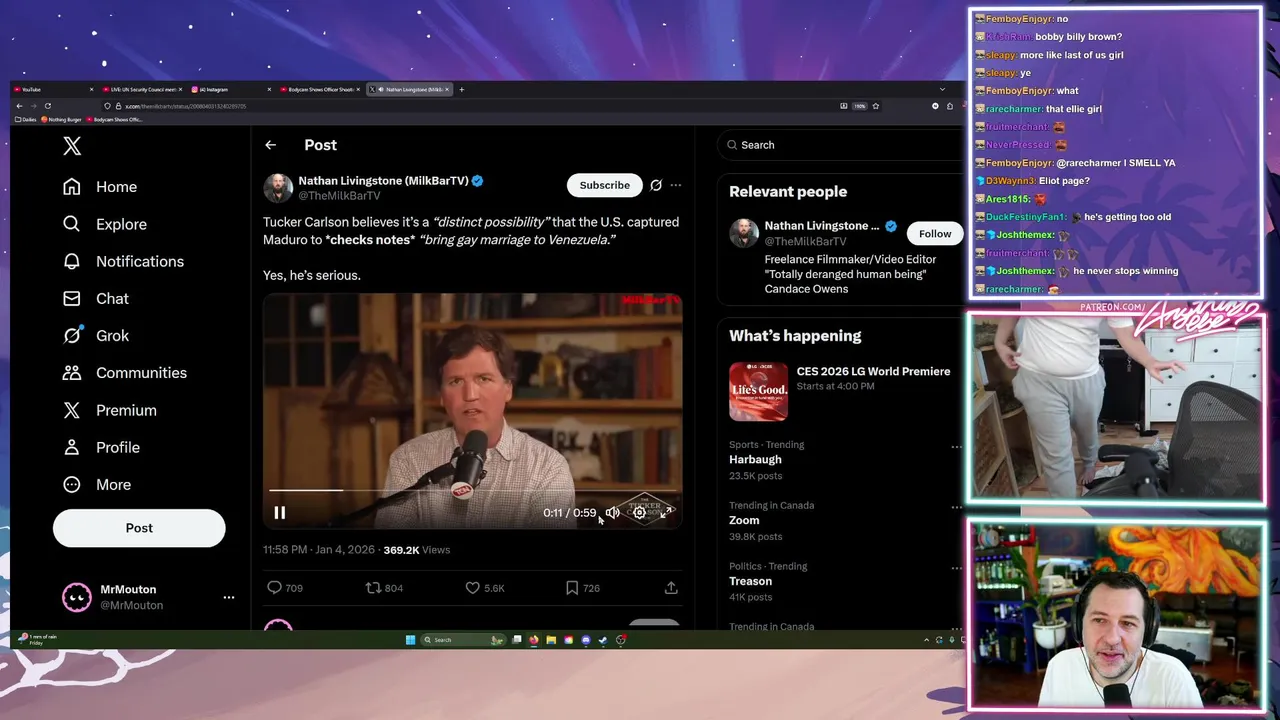Viewport: 1280px width, 720px height.
Task: Click the X logo in the sidebar
Action: coord(72,146)
